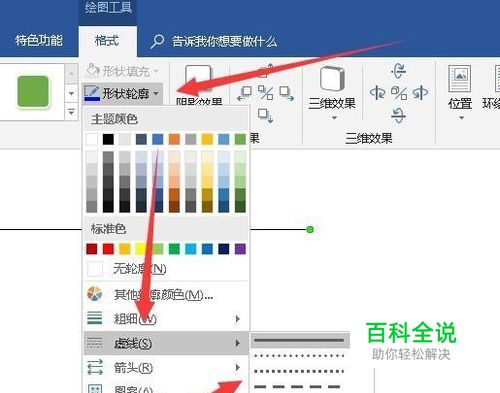The image size is (500, 393).
Task: Expand the 三维效果 dropdown arrow
Action: [334, 118]
